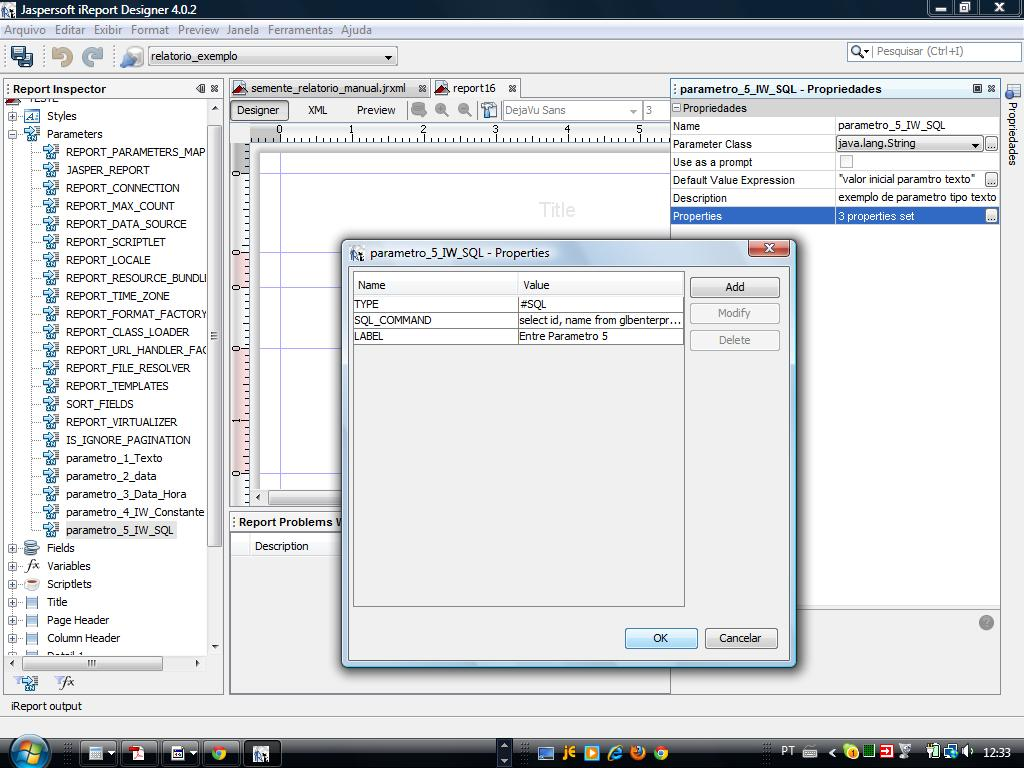This screenshot has width=1024, height=768.
Task: Expand the Scriptlets tree node
Action: [x=12, y=584]
